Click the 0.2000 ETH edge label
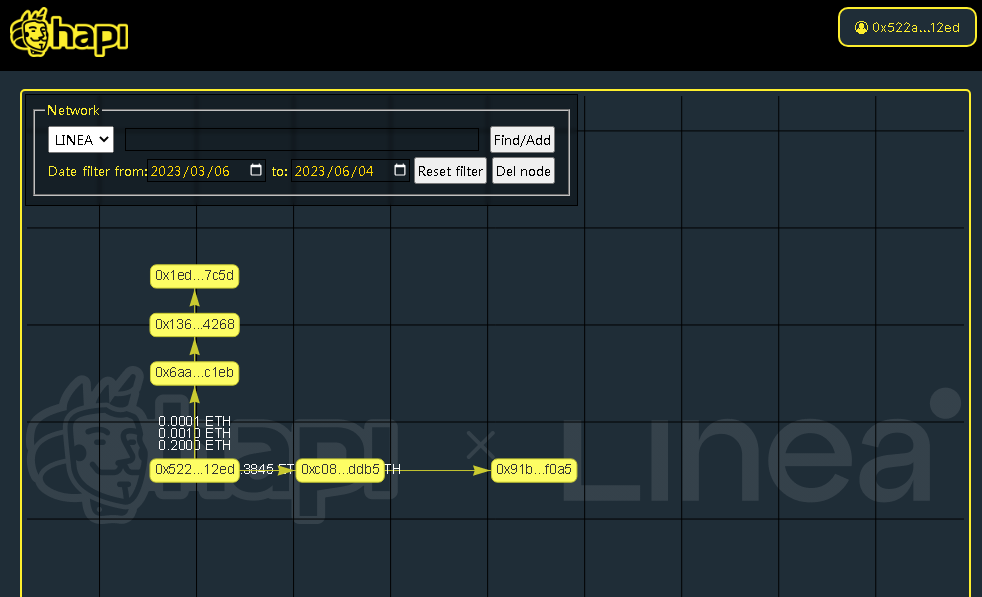This screenshot has height=597, width=982. click(194, 445)
